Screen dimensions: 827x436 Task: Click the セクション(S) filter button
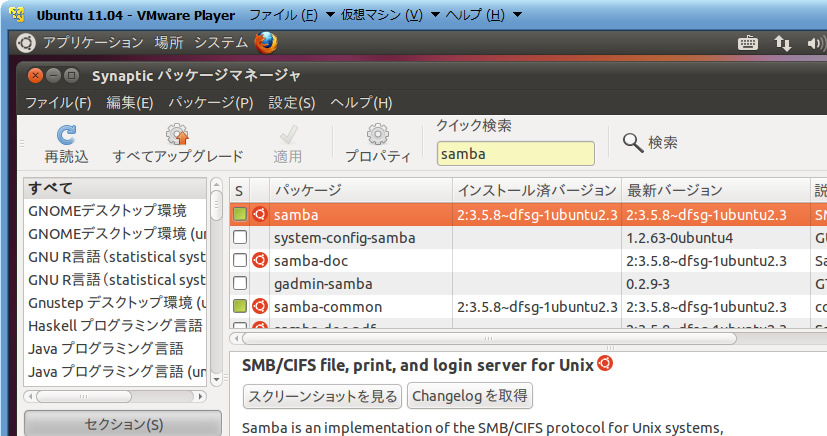[x=123, y=424]
